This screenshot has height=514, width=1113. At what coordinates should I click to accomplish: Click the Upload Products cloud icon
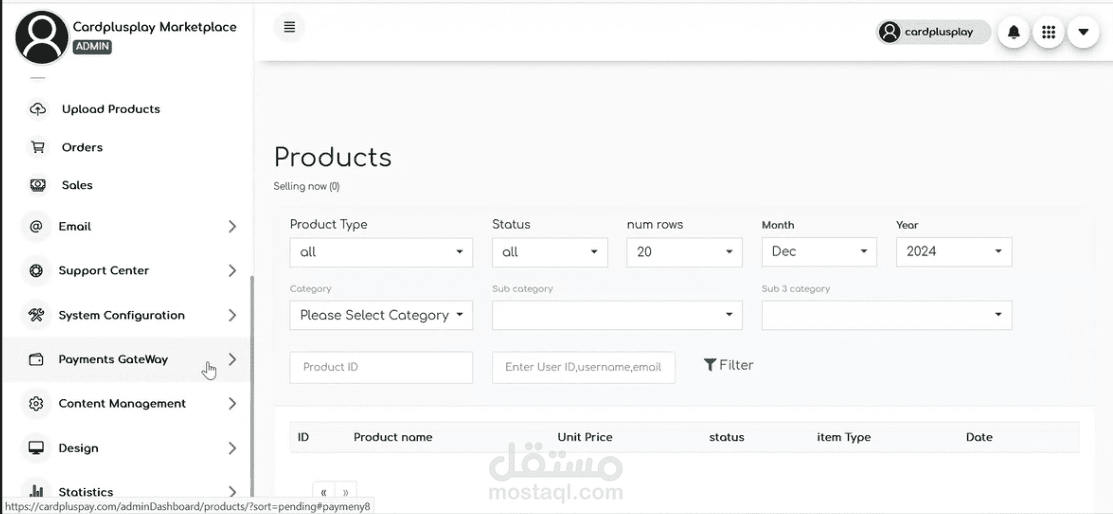pos(38,109)
